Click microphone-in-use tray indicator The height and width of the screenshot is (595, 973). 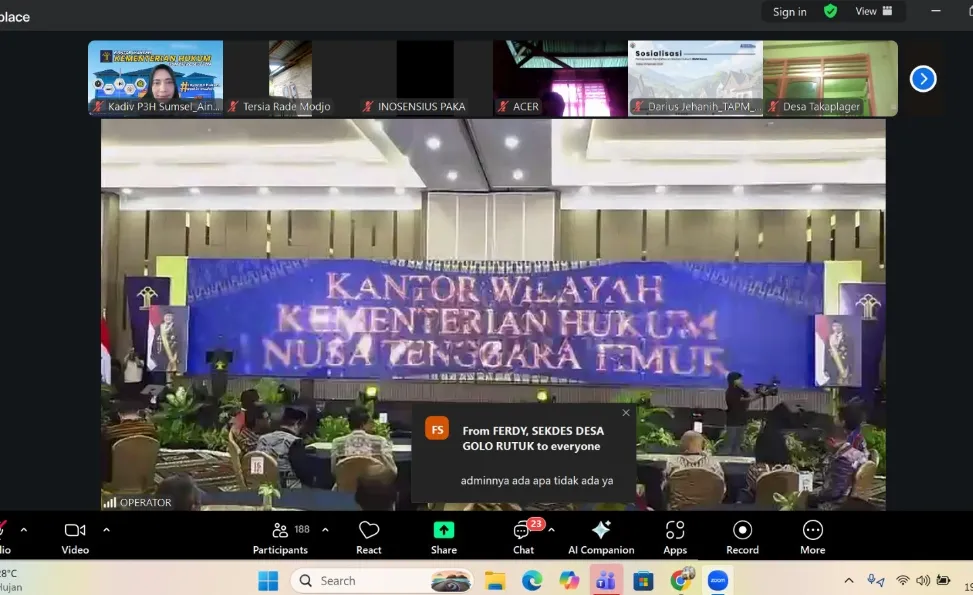(876, 581)
